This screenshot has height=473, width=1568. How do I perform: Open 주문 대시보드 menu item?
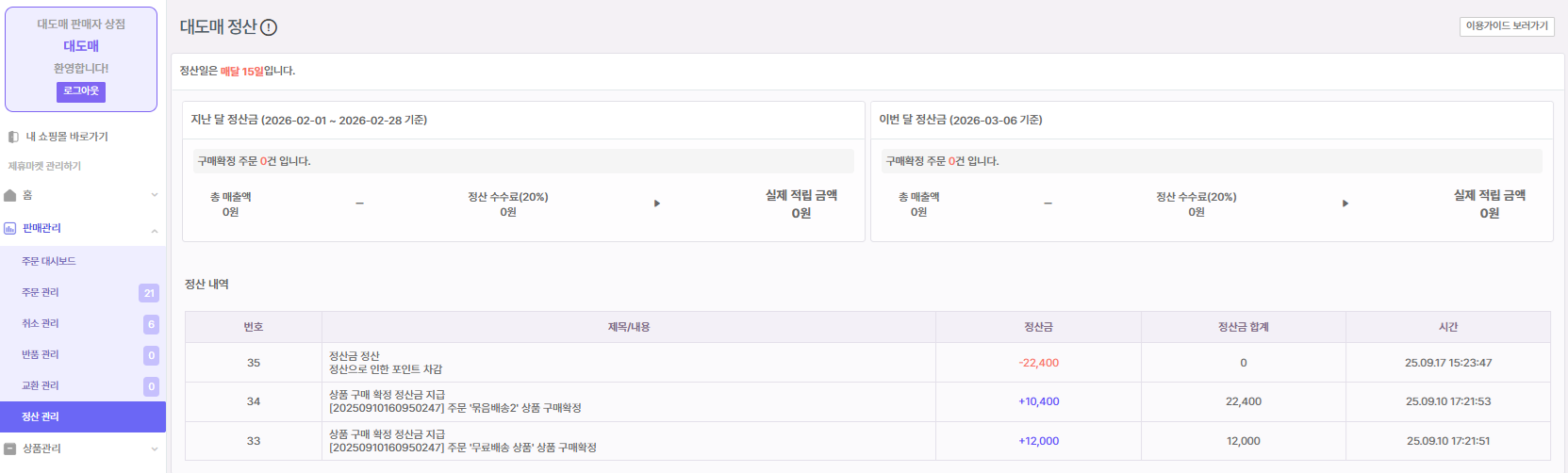click(x=49, y=261)
